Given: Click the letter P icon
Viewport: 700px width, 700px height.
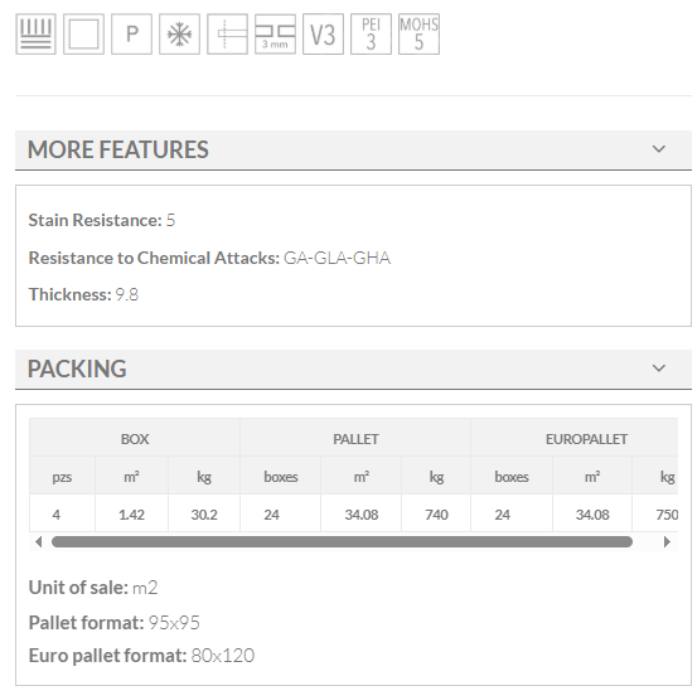Looking at the screenshot, I should coord(131,35).
